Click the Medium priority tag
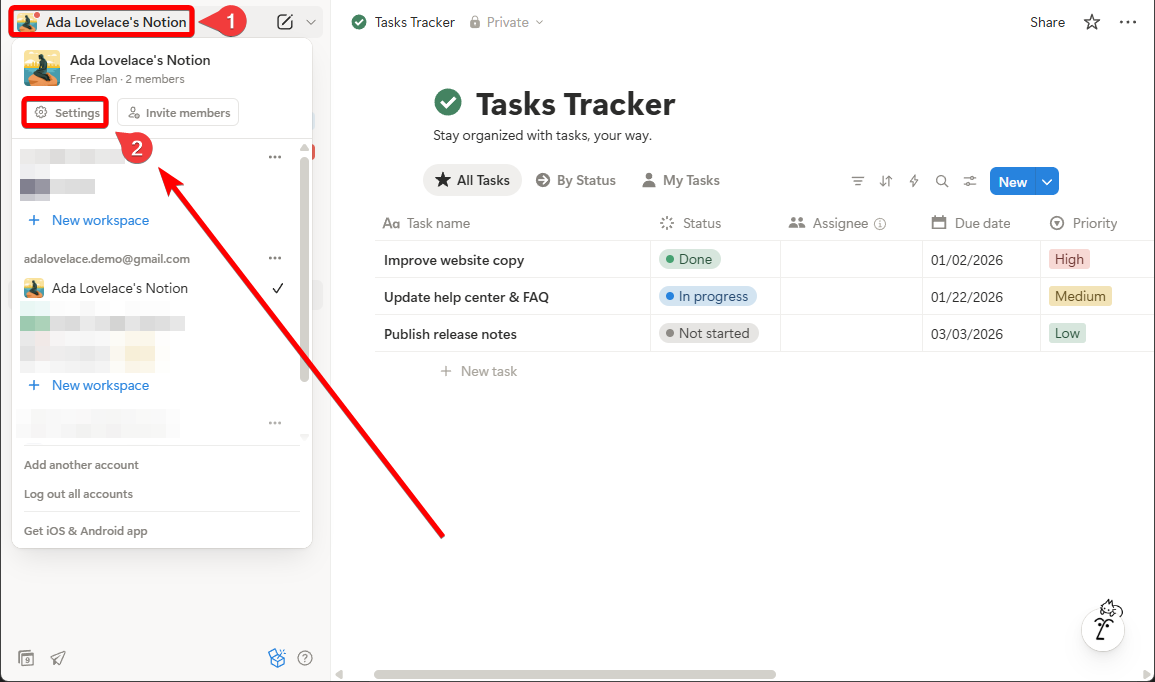 tap(1080, 296)
